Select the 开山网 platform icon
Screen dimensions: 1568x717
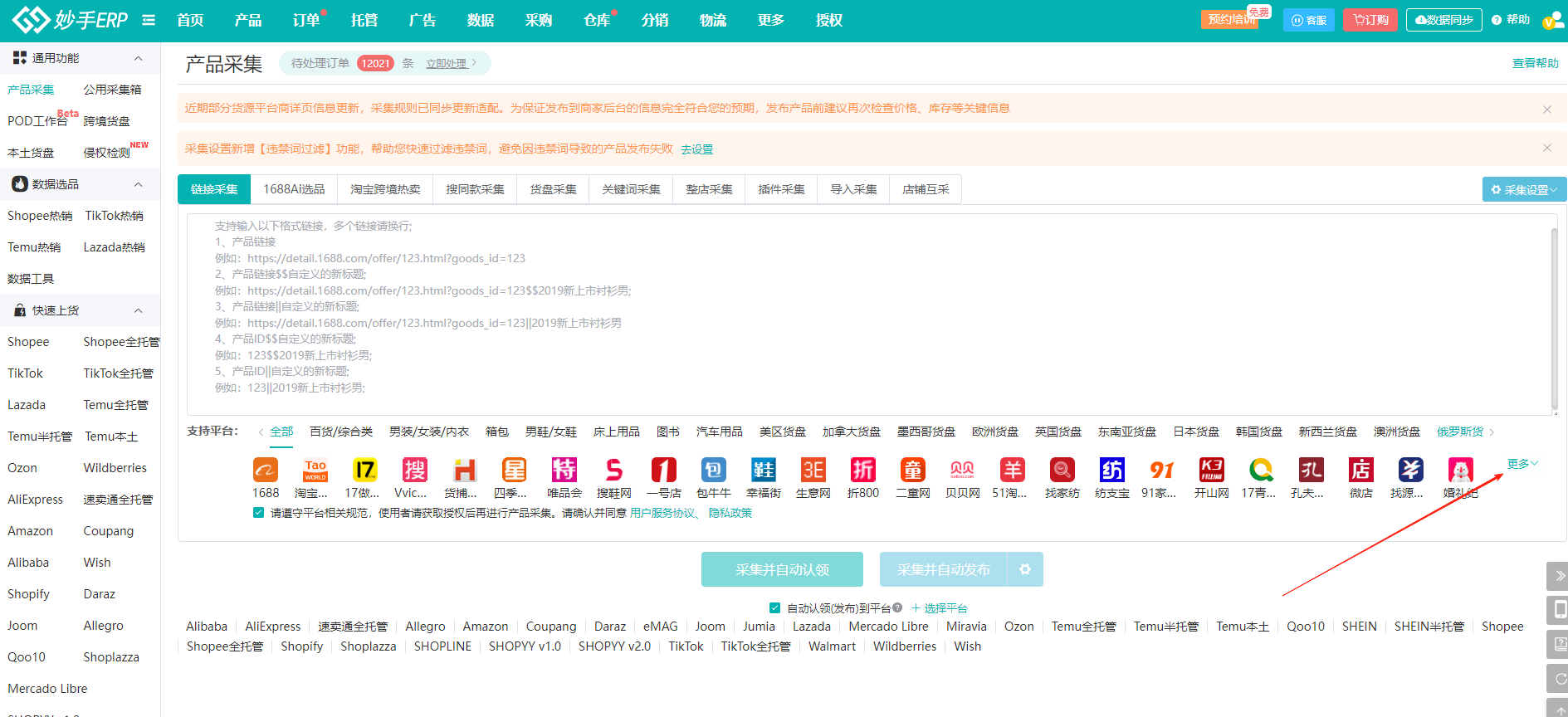pyautogui.click(x=1212, y=471)
